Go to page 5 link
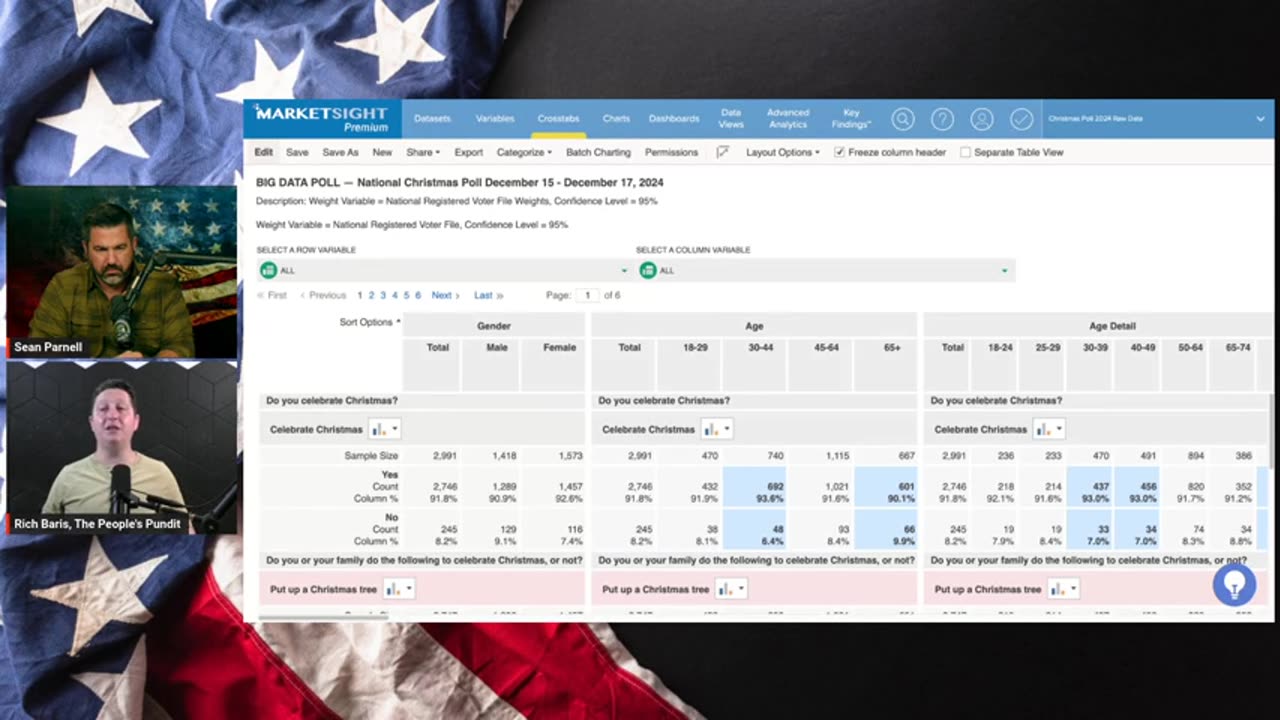The image size is (1280, 720). 407,296
